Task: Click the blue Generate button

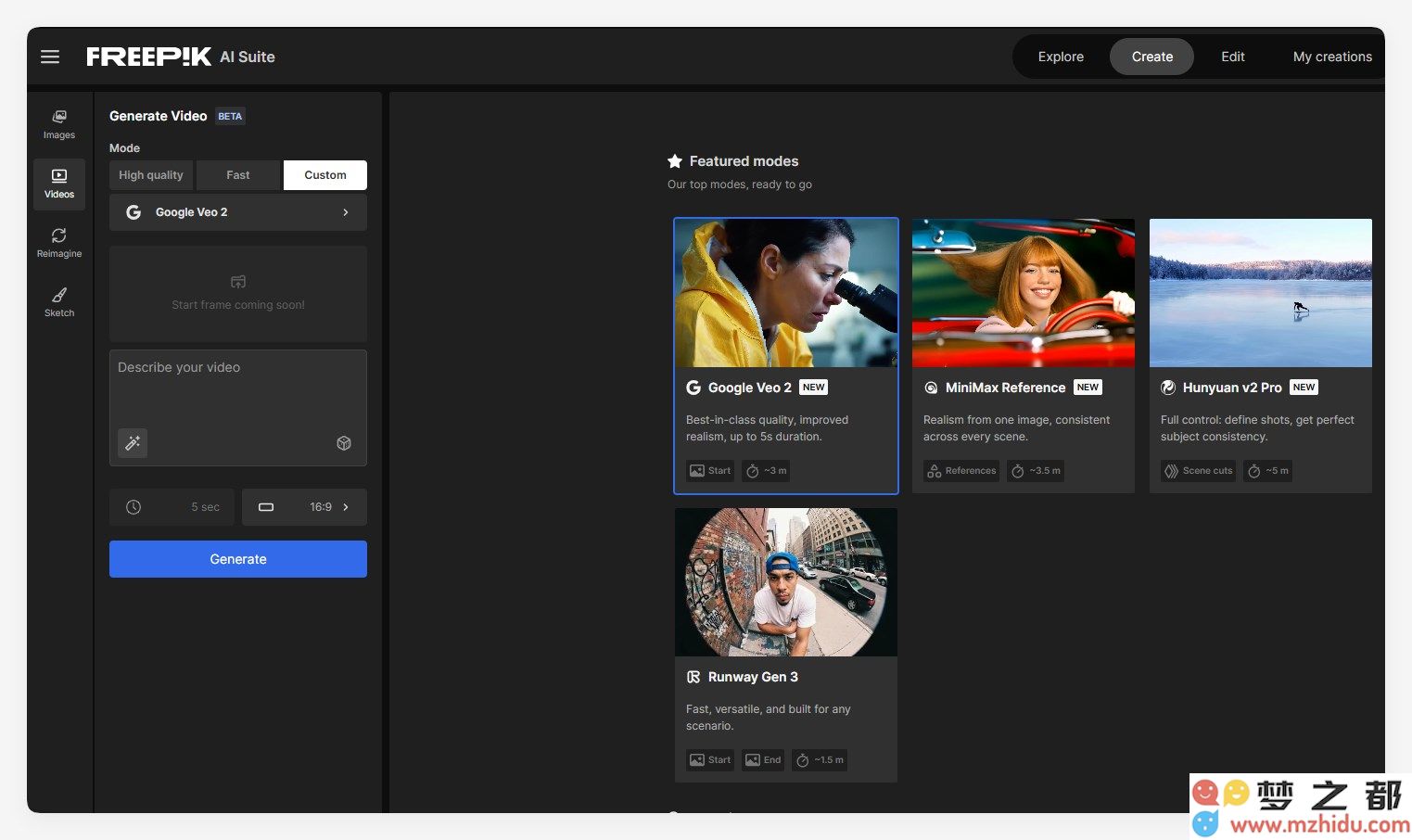Action: (238, 559)
